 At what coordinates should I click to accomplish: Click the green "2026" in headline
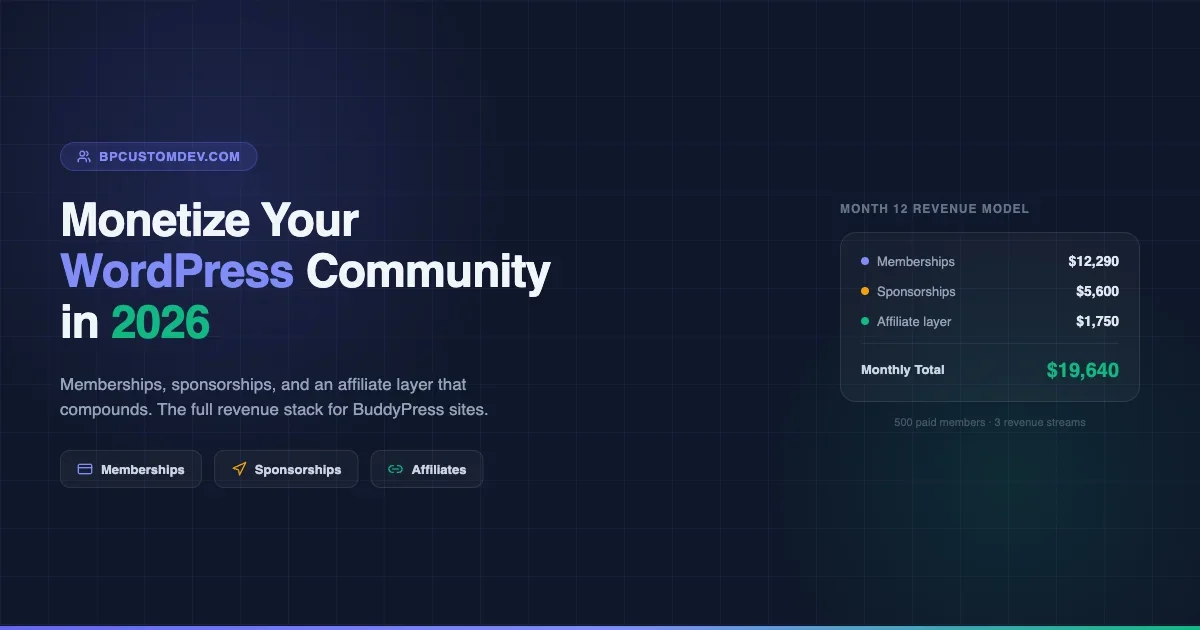click(x=160, y=323)
